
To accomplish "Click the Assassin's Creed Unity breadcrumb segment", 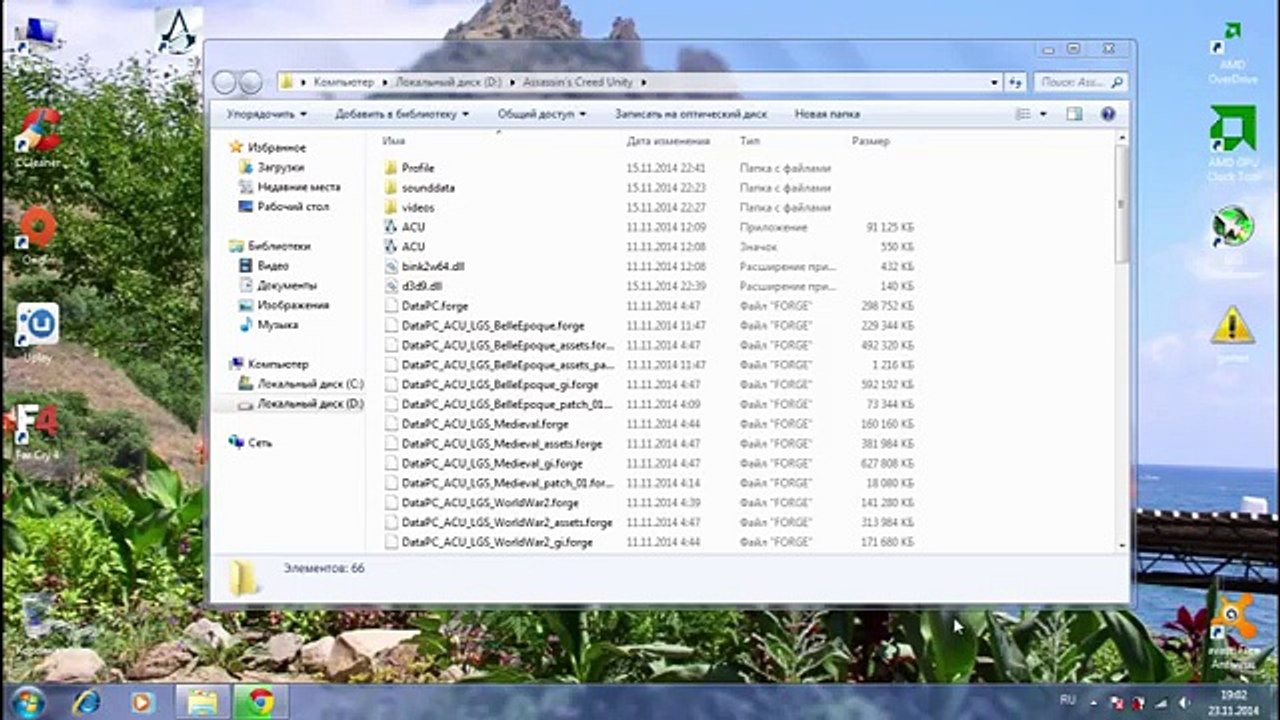I will 577,82.
